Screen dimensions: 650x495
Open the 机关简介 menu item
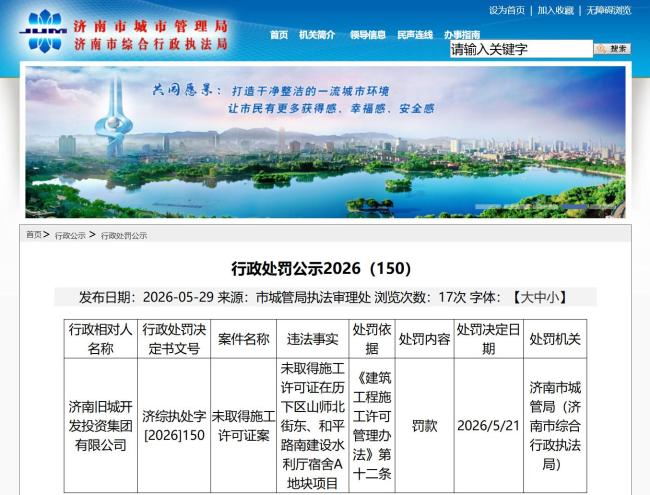coord(317,35)
